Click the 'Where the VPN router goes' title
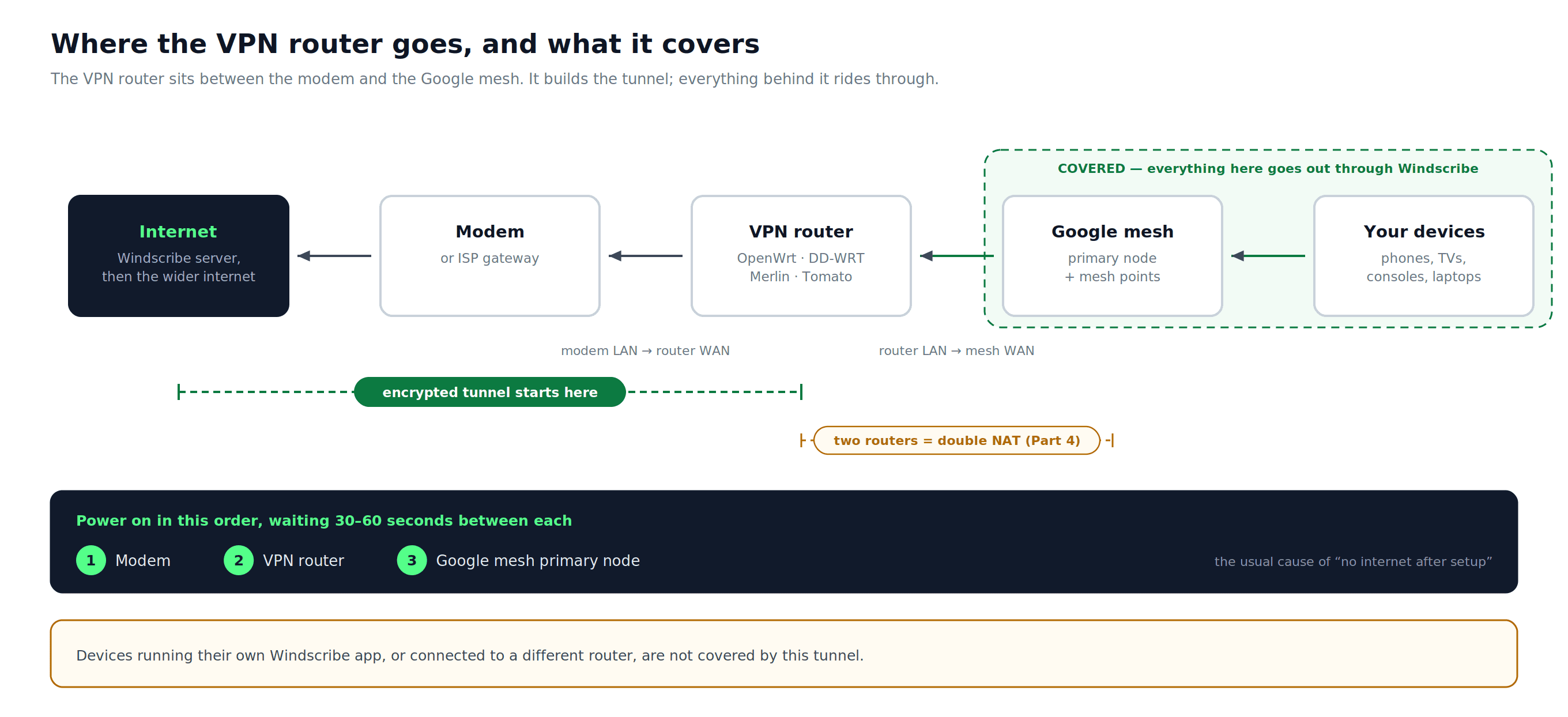 coord(405,44)
